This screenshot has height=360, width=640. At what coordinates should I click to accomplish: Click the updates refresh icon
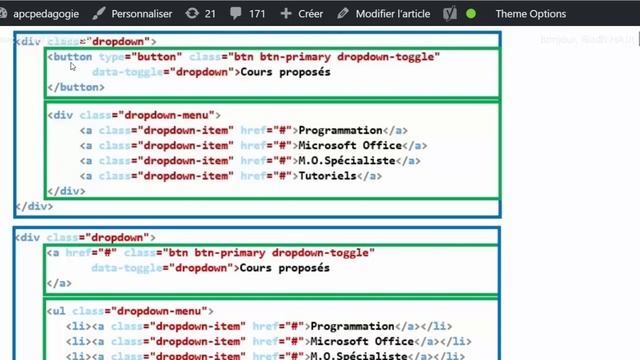pyautogui.click(x=192, y=13)
